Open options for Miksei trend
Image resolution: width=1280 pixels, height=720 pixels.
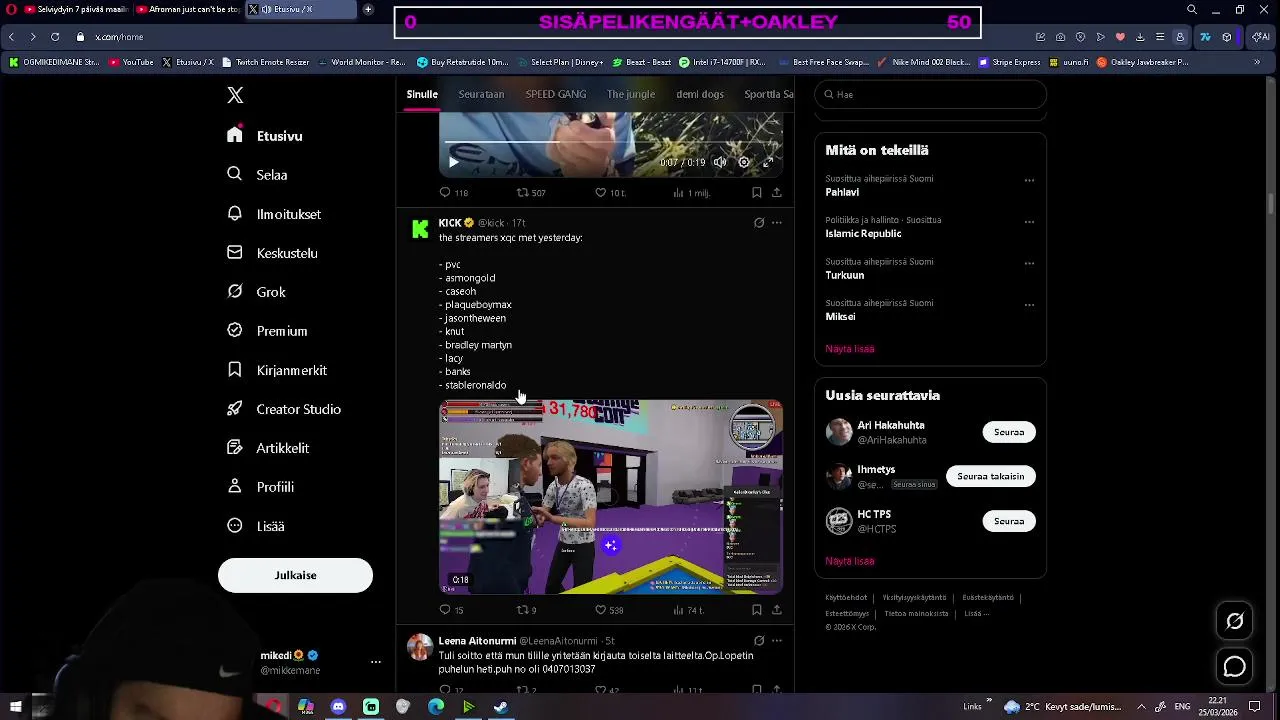pyautogui.click(x=1029, y=305)
